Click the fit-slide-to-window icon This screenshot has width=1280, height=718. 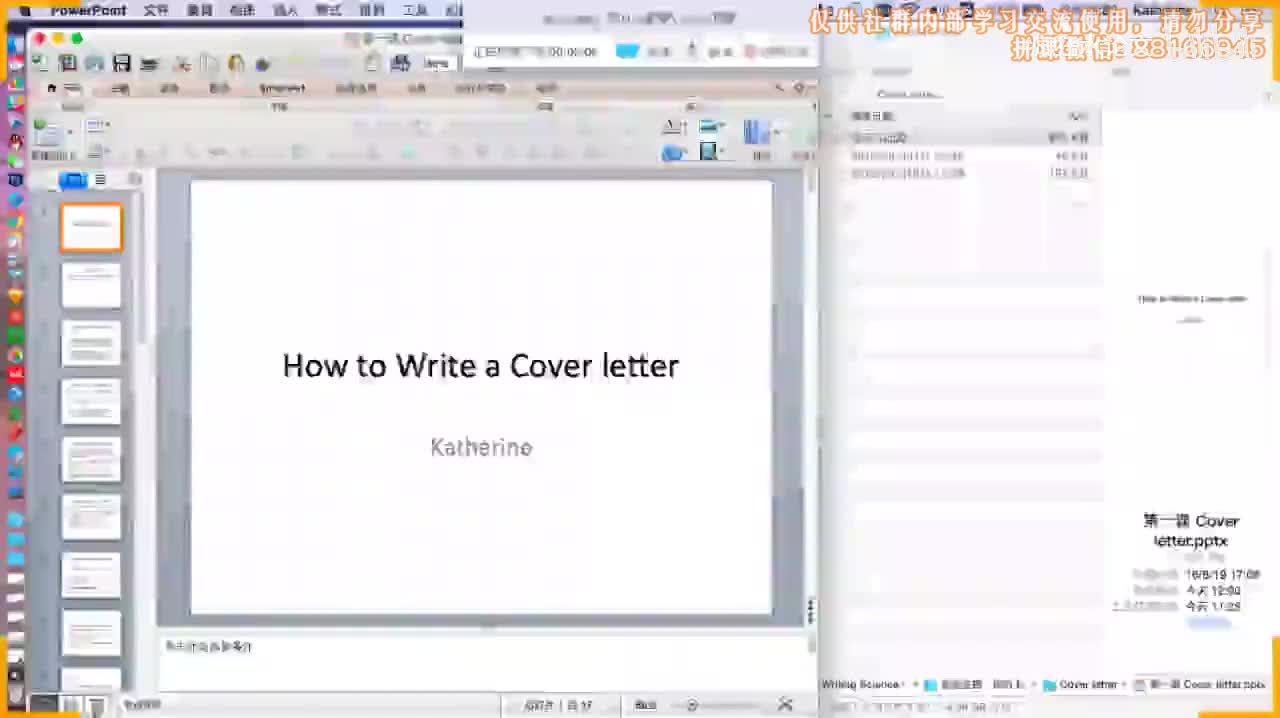[785, 705]
